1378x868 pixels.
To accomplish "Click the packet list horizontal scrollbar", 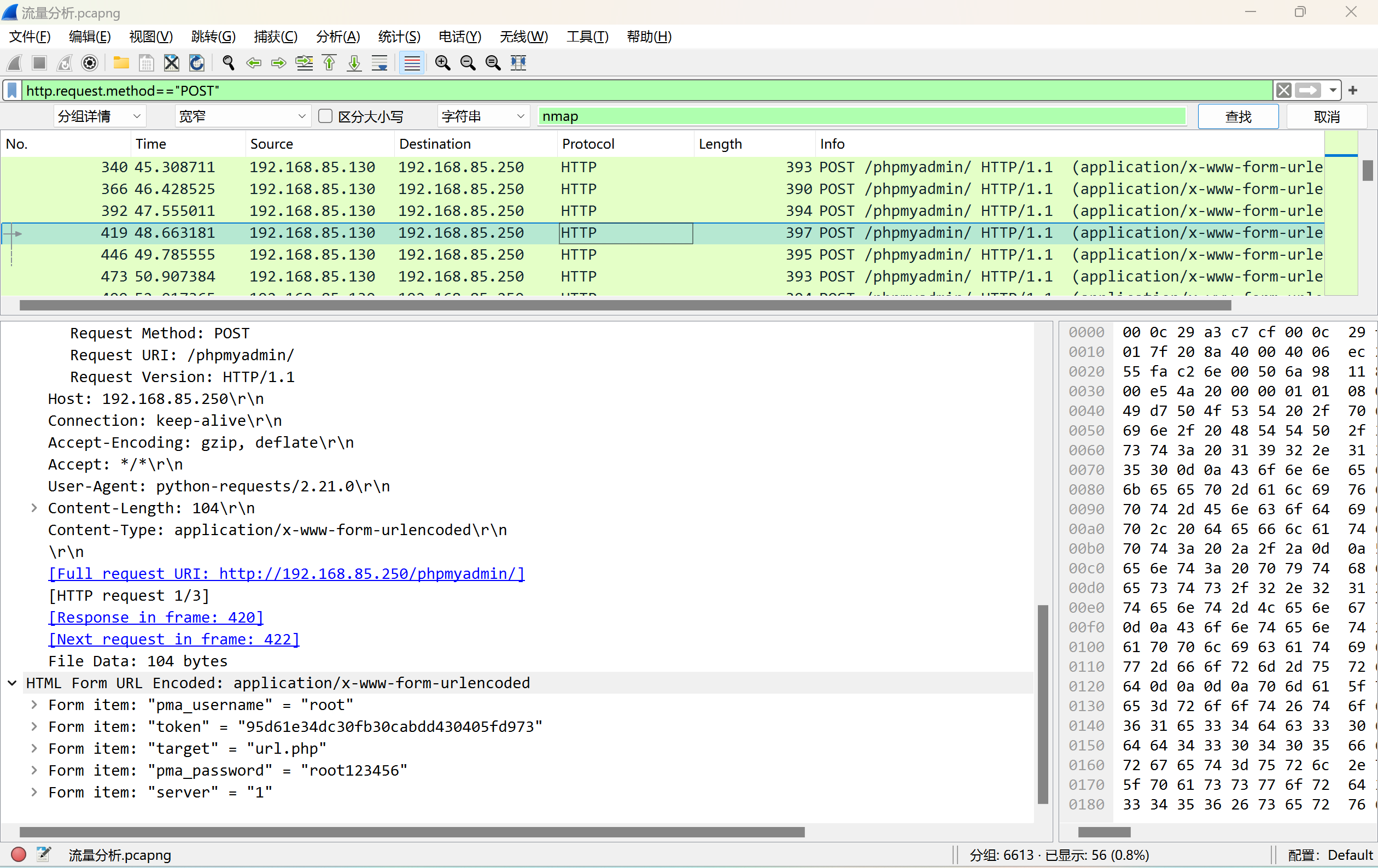I will (624, 306).
